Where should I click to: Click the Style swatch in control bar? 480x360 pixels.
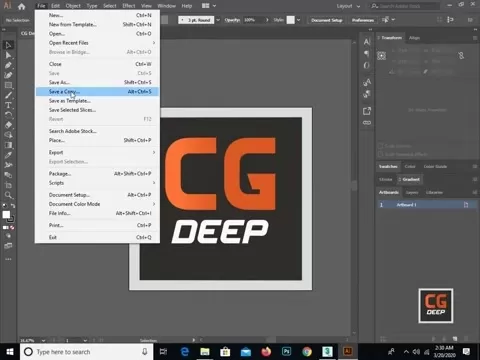(x=291, y=20)
